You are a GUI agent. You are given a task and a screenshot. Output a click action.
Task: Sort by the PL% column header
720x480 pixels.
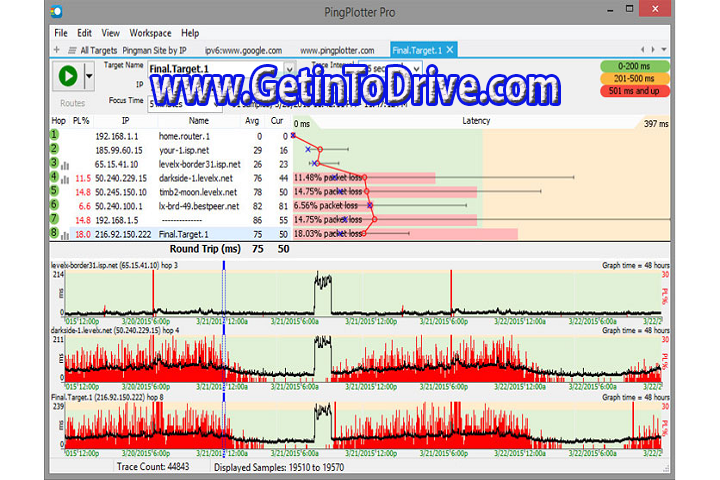[81, 121]
